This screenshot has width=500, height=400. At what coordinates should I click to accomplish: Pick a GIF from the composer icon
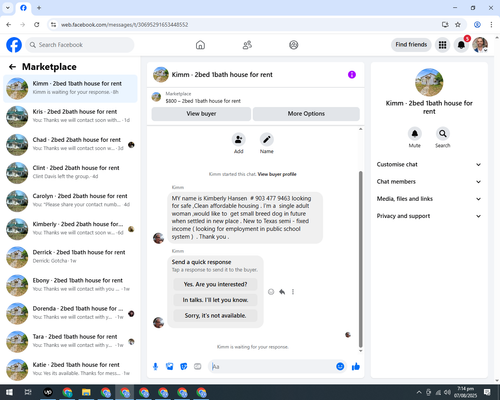(198, 367)
